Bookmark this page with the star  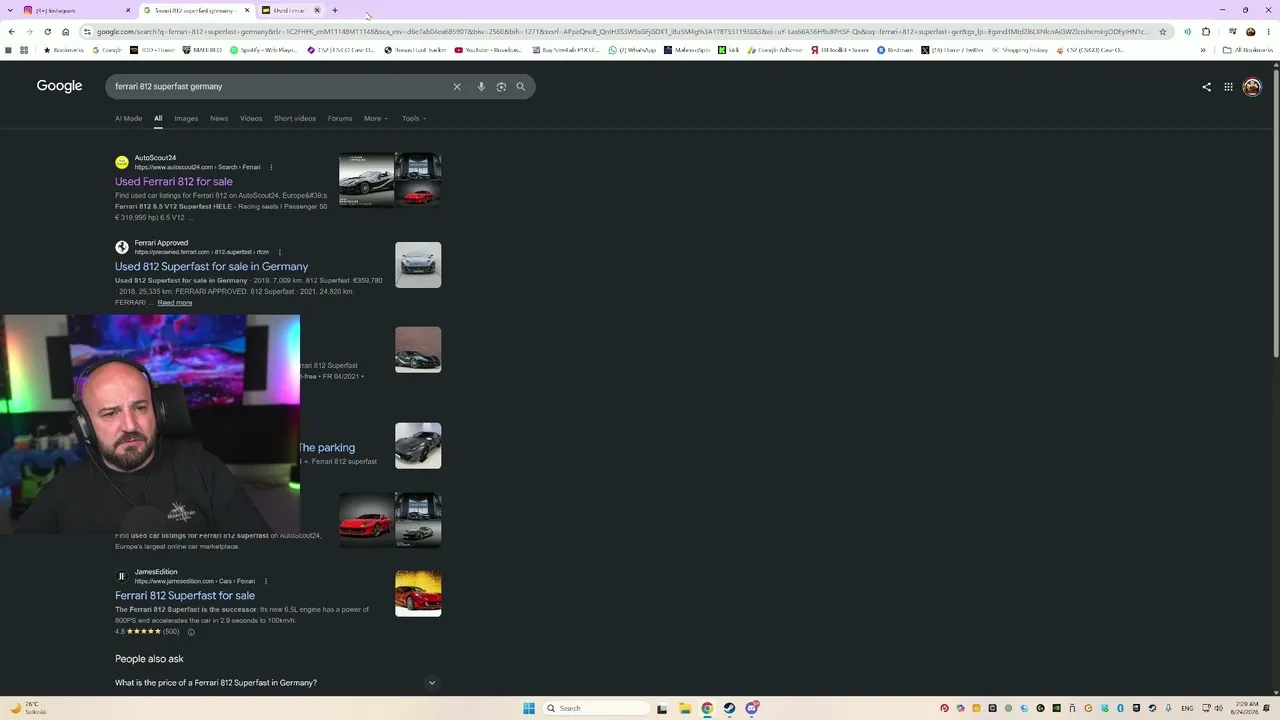[x=1163, y=32]
